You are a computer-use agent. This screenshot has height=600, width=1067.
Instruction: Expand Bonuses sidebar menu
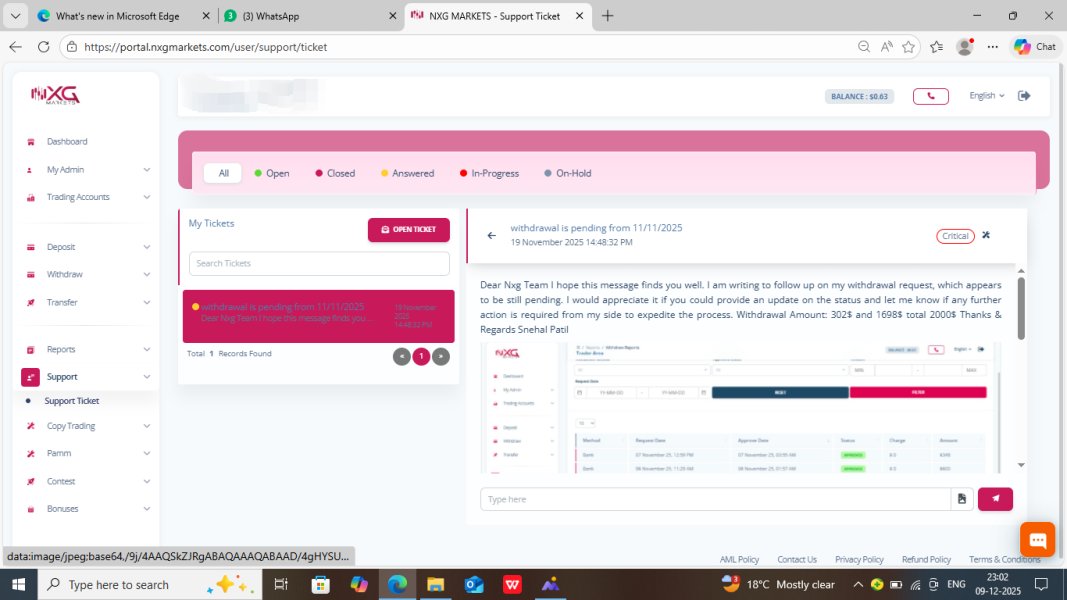pos(86,509)
